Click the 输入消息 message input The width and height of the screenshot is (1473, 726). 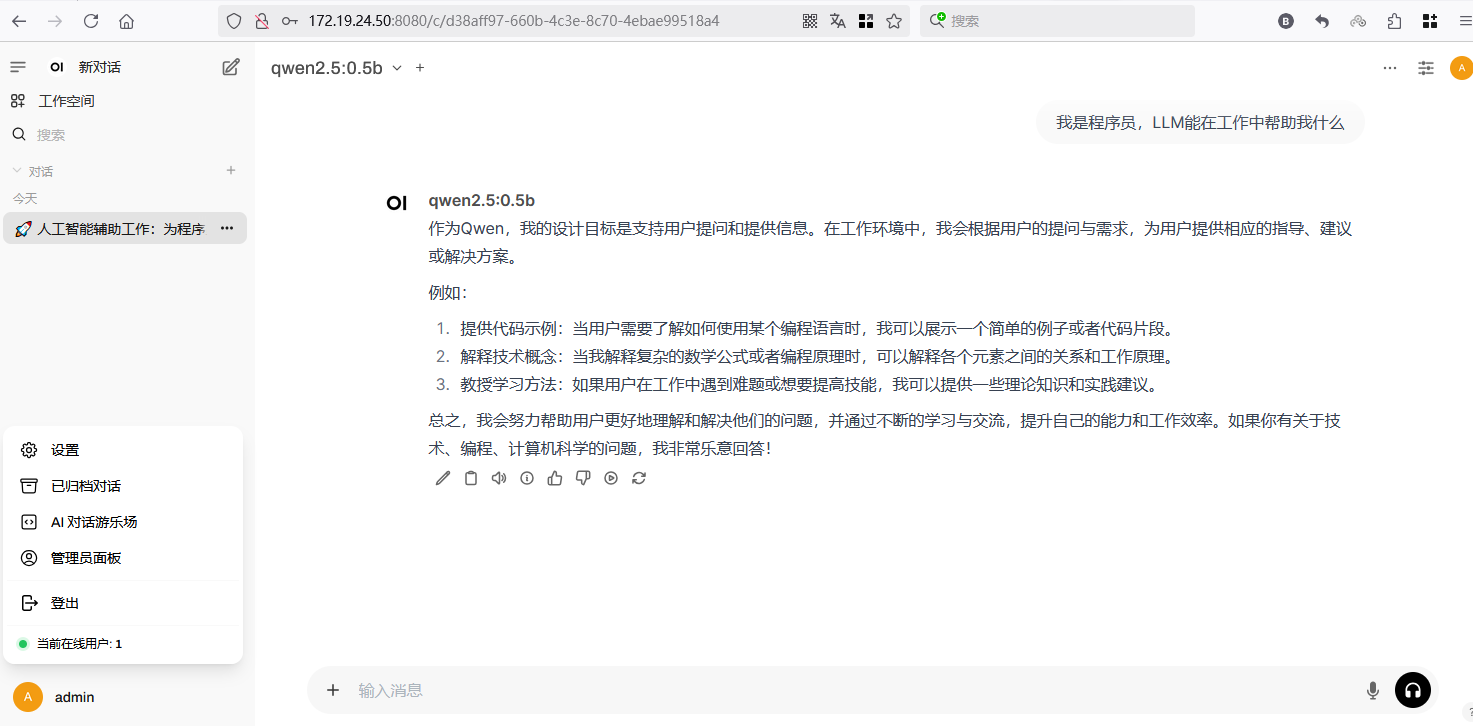click(855, 690)
